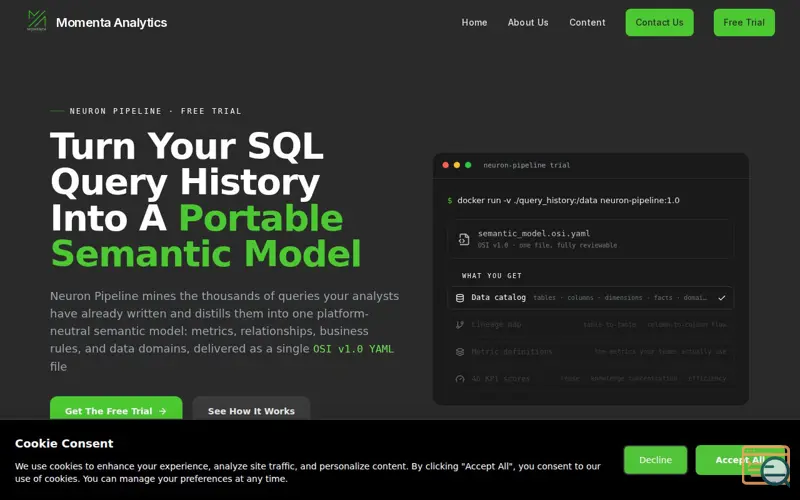
Task: Click the Data catalog database icon
Action: tap(460, 298)
